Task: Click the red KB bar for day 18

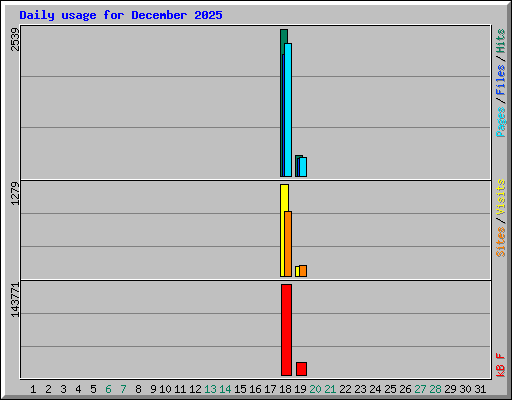Action: point(286,330)
